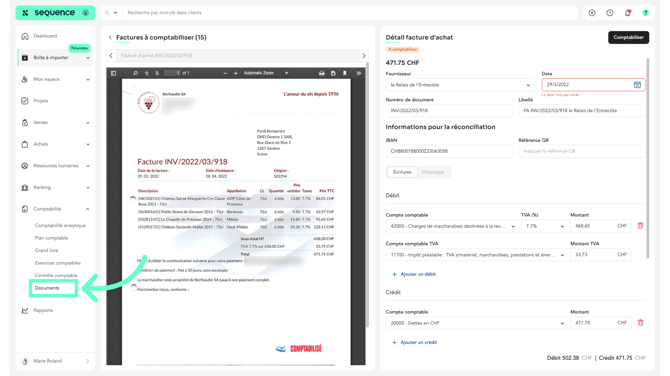Go back from Factures à comptabiliser
670x376 pixels.
[110, 38]
